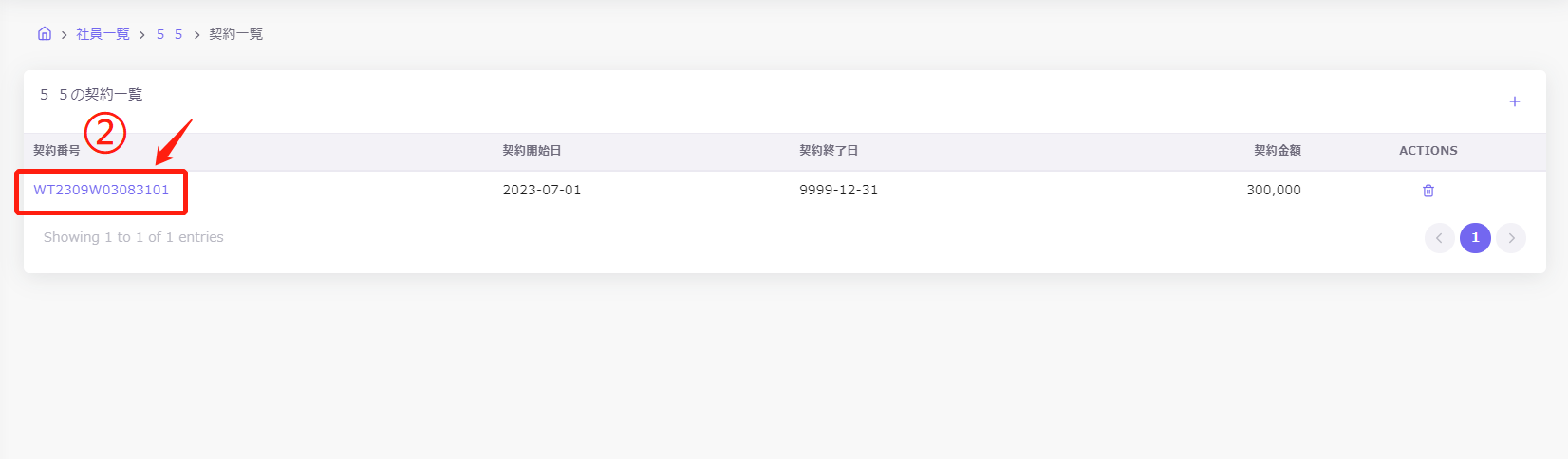Click the ACTIONS column header
The width and height of the screenshot is (1568, 459).
1428,151
